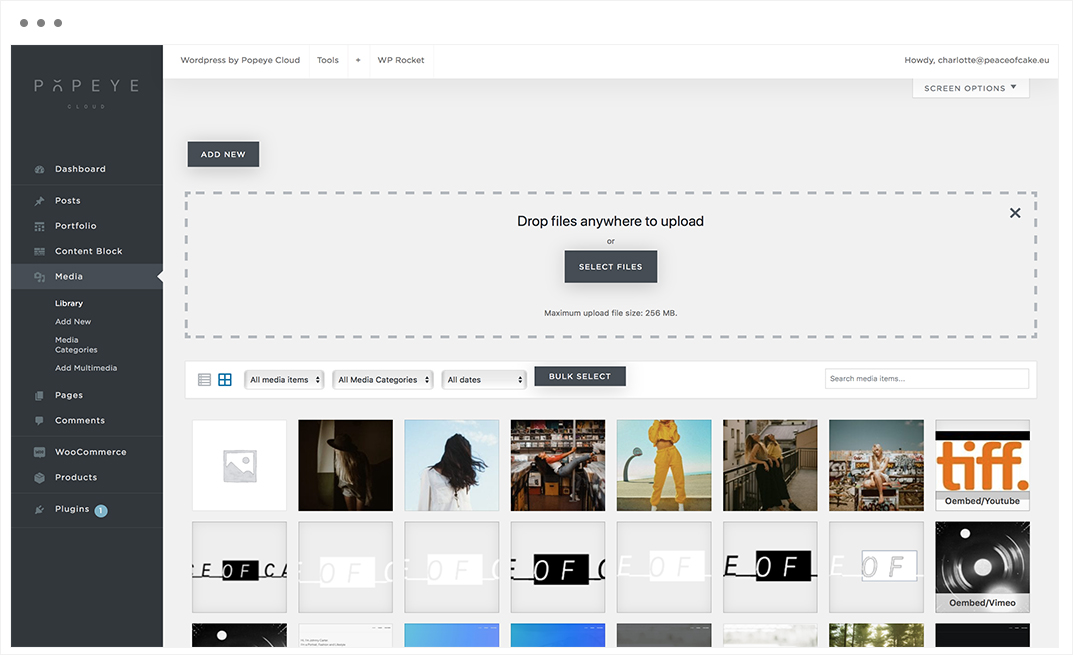The height and width of the screenshot is (655, 1073).
Task: Click the Products box icon
Action: pos(40,477)
